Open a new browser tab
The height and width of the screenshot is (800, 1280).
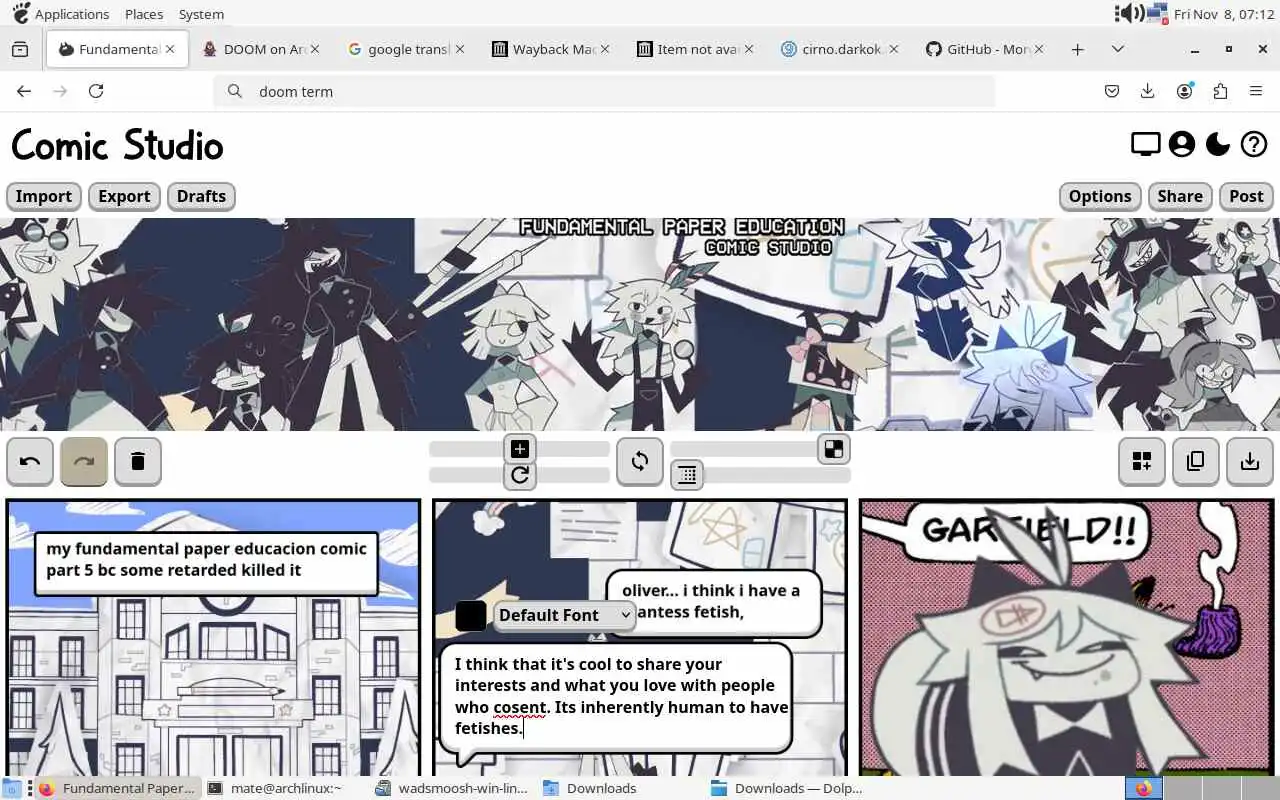[1077, 49]
